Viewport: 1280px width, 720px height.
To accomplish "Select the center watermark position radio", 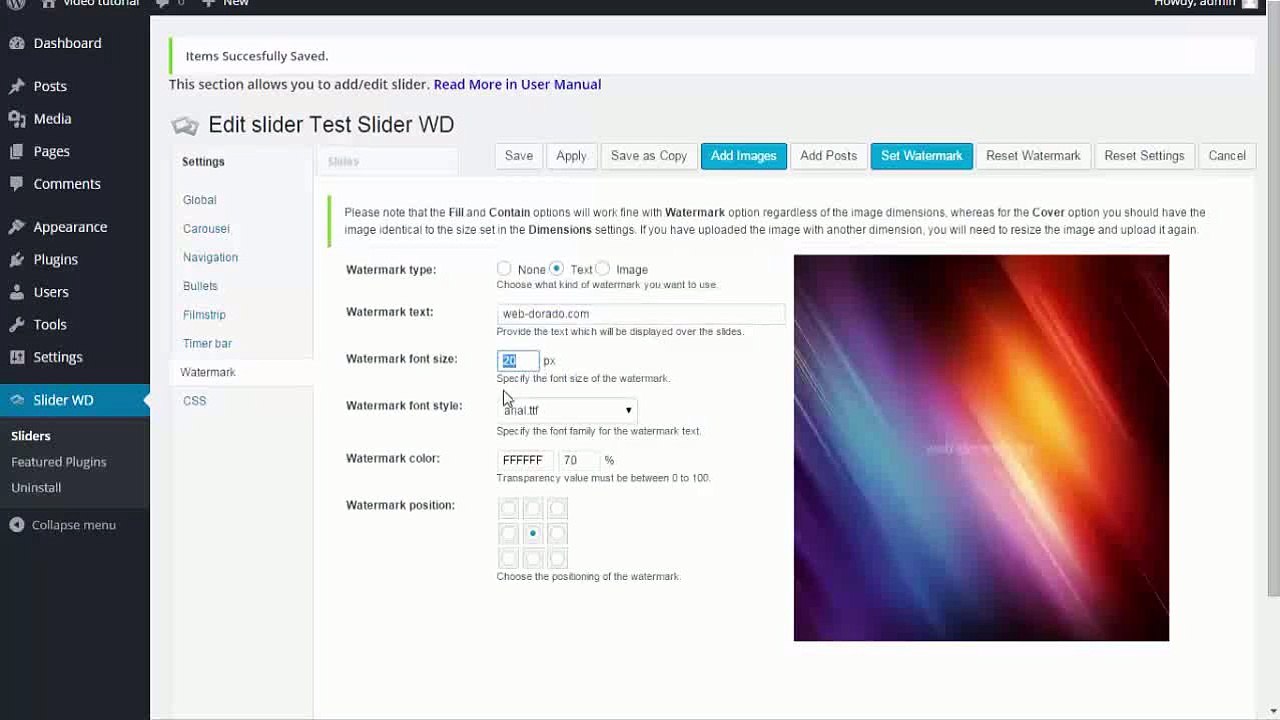I will (x=533, y=533).
